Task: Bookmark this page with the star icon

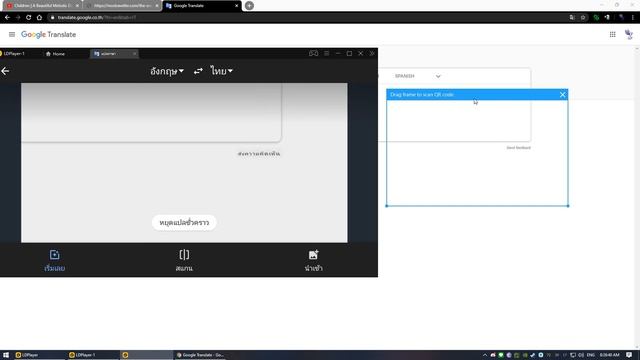Action: pyautogui.click(x=583, y=18)
